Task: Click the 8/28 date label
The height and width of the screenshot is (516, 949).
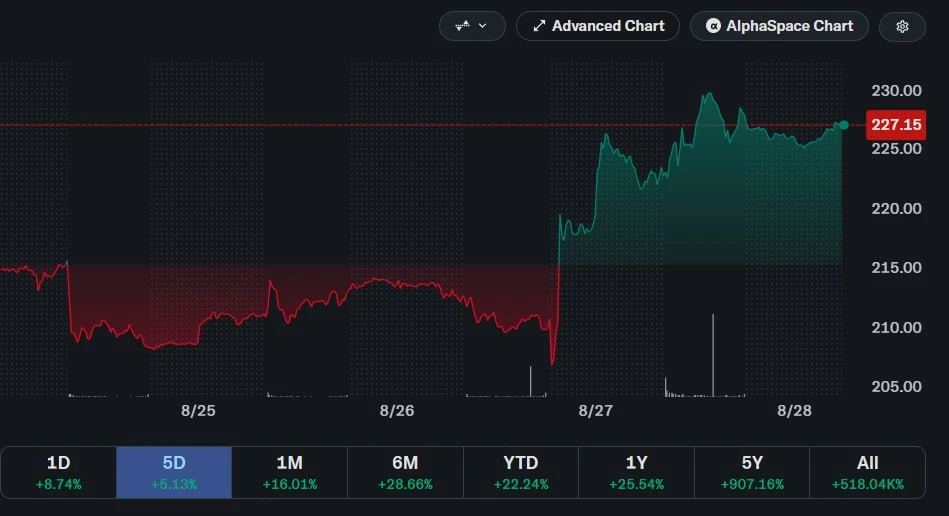Action: 794,411
